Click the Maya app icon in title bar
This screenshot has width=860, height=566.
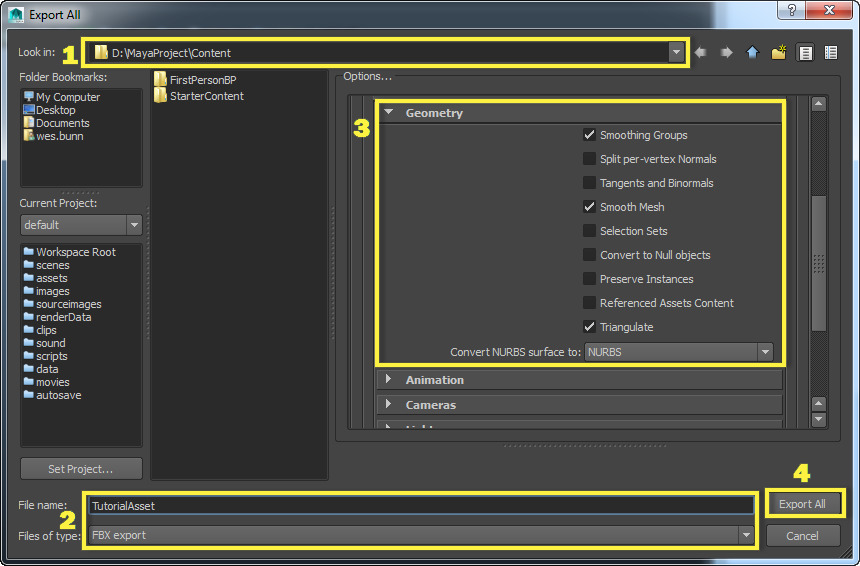(16, 15)
